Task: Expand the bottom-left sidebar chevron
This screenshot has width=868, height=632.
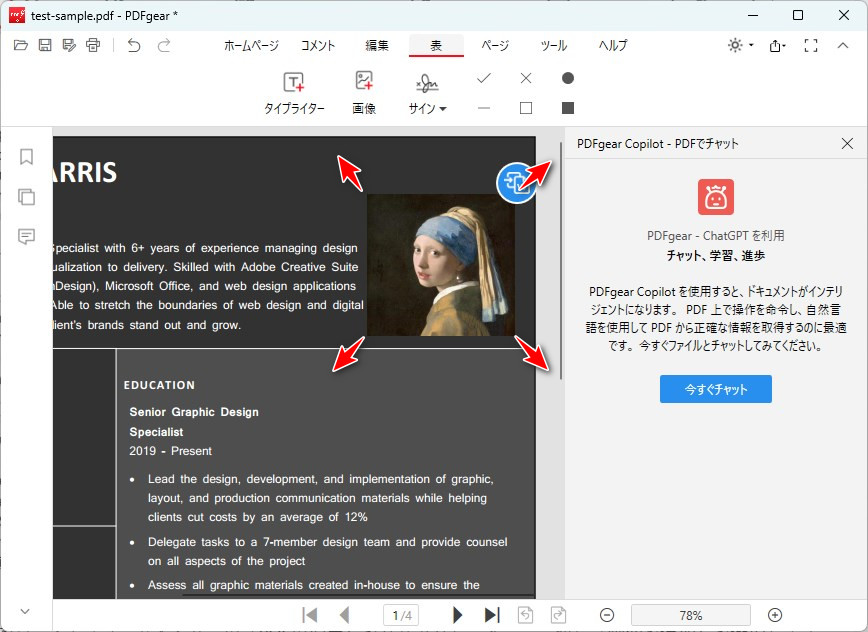Action: (25, 611)
